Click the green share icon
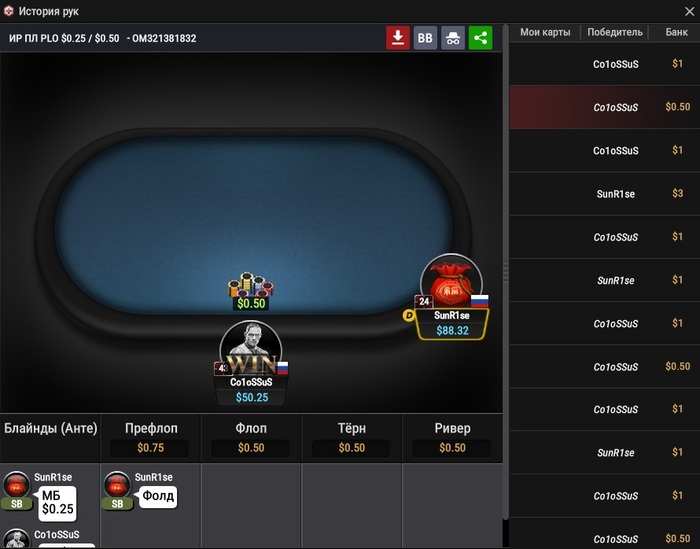This screenshot has width=700, height=549. [x=480, y=38]
